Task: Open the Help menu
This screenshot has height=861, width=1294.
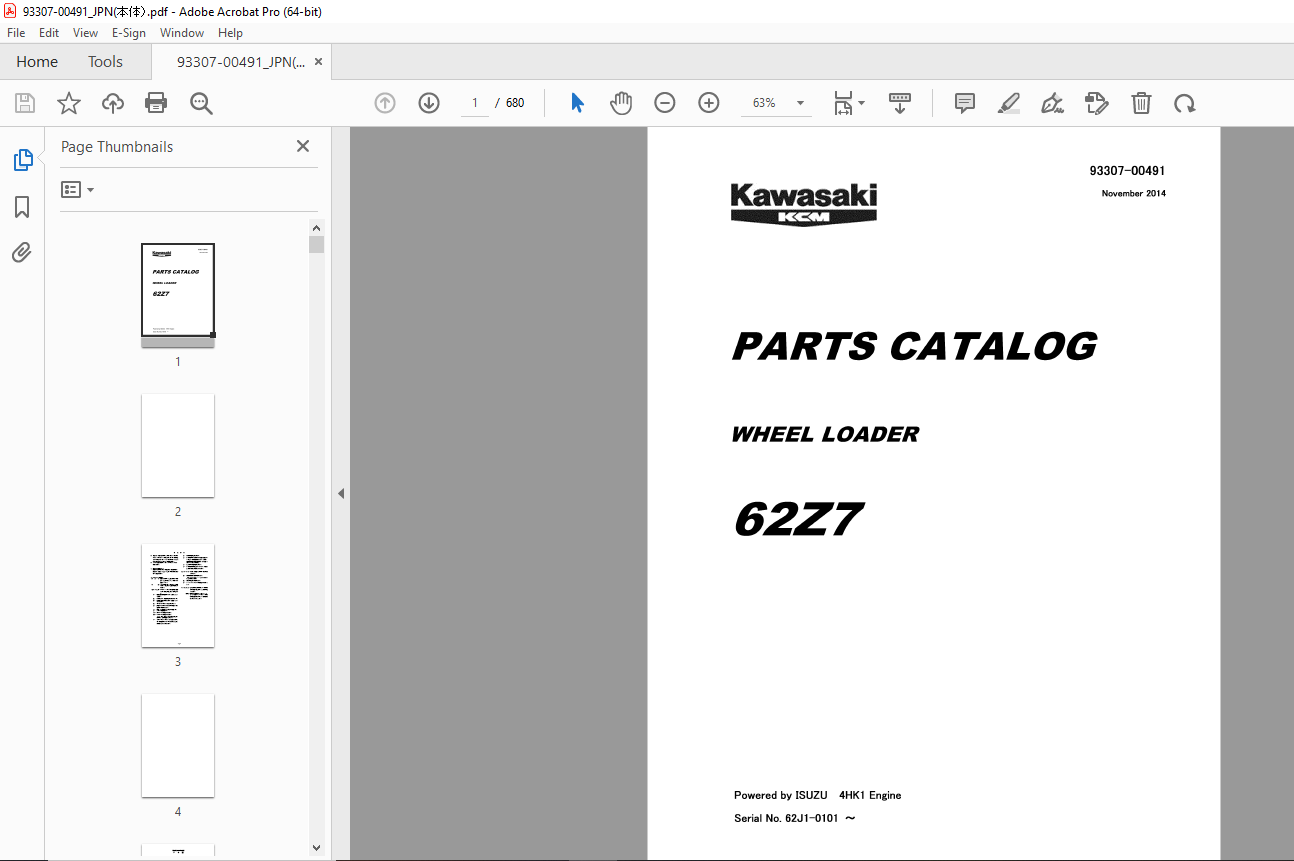Action: (x=230, y=33)
